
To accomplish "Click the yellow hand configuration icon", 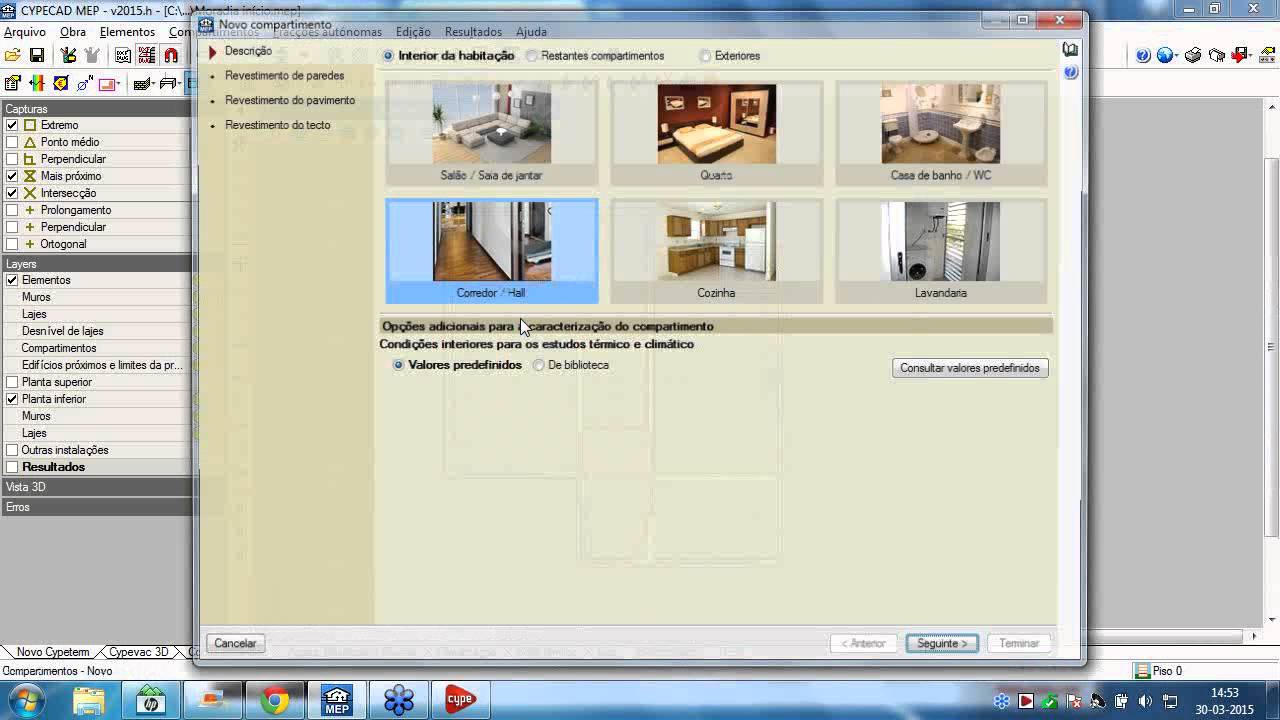I will coord(1268,55).
